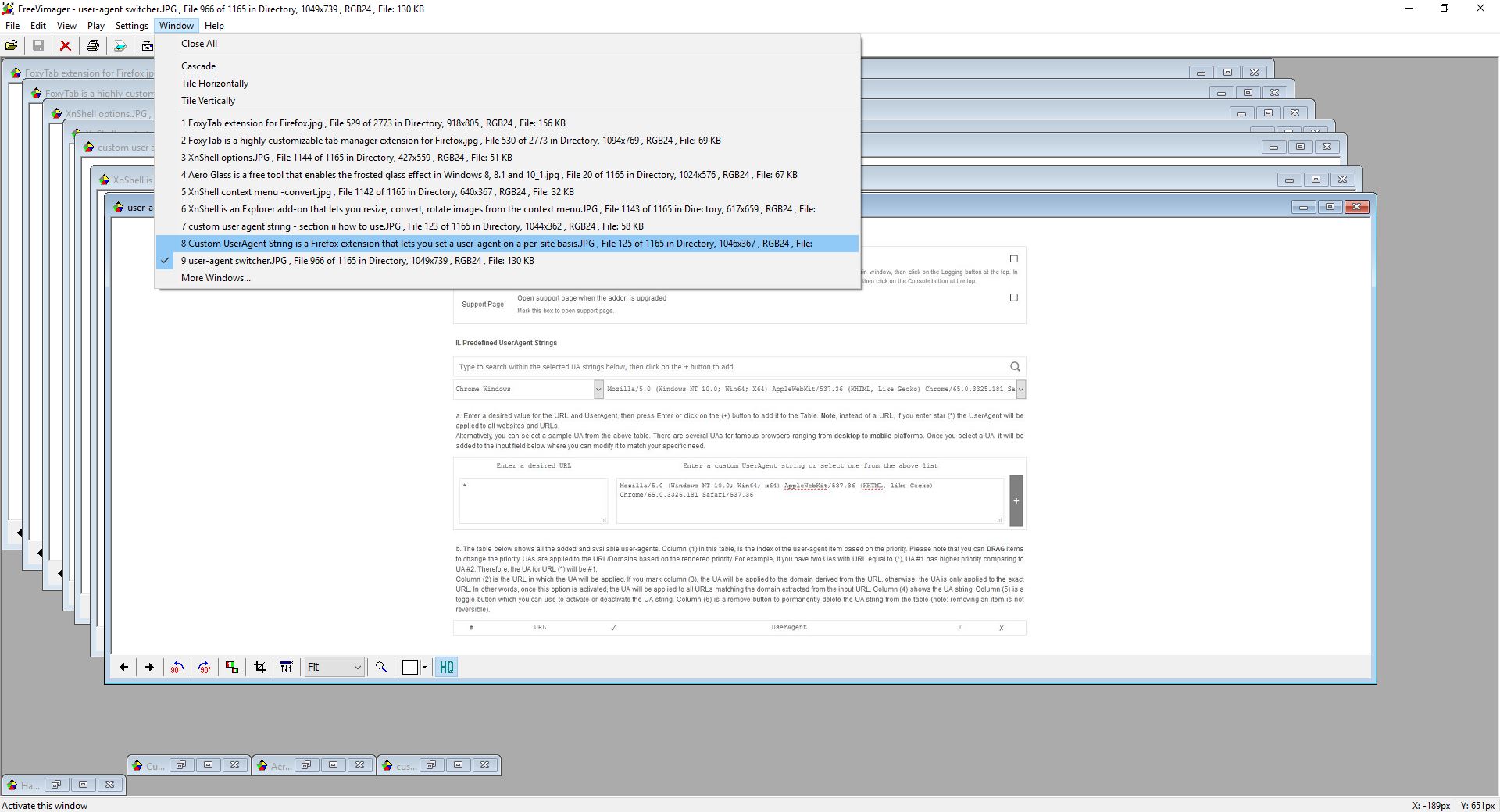Restore the minimized 'Aer...' child window

pos(306,765)
